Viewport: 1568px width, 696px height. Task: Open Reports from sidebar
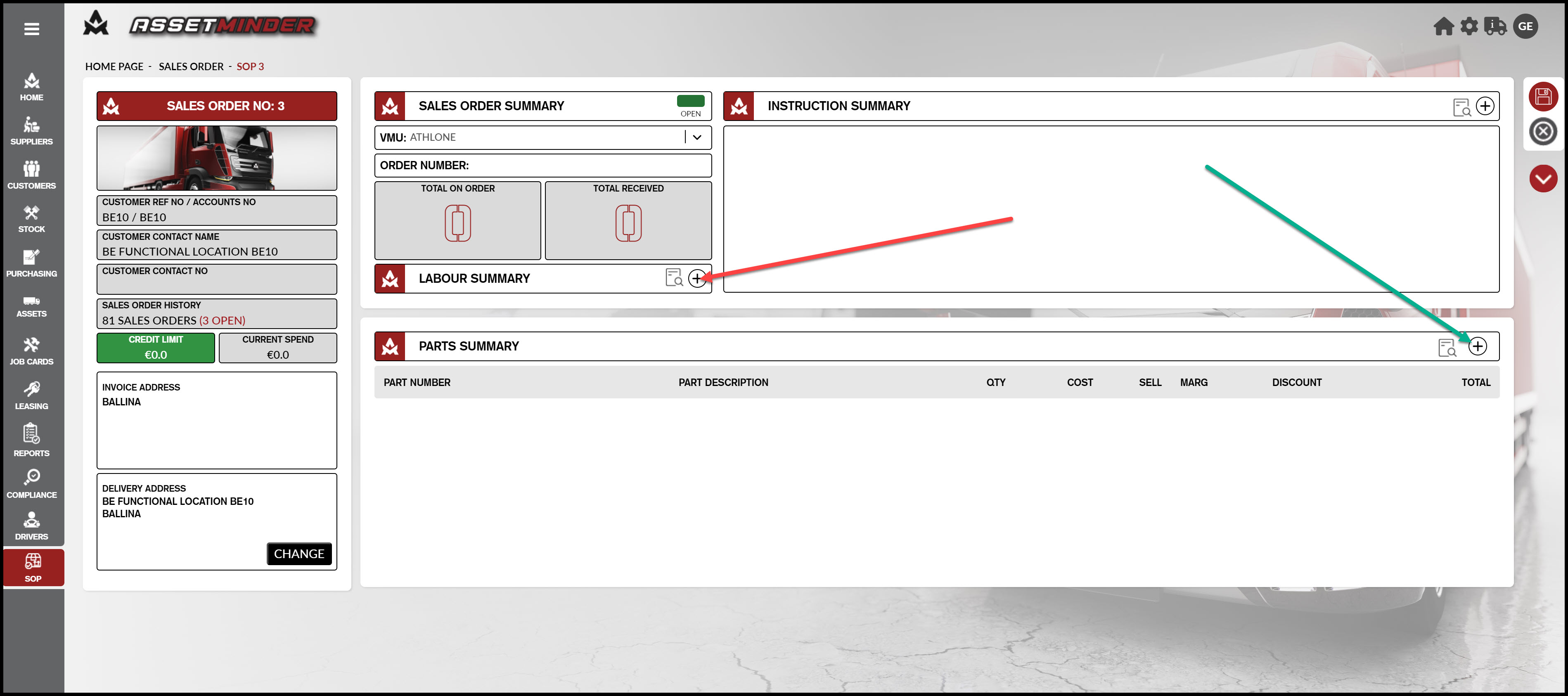coord(32,440)
